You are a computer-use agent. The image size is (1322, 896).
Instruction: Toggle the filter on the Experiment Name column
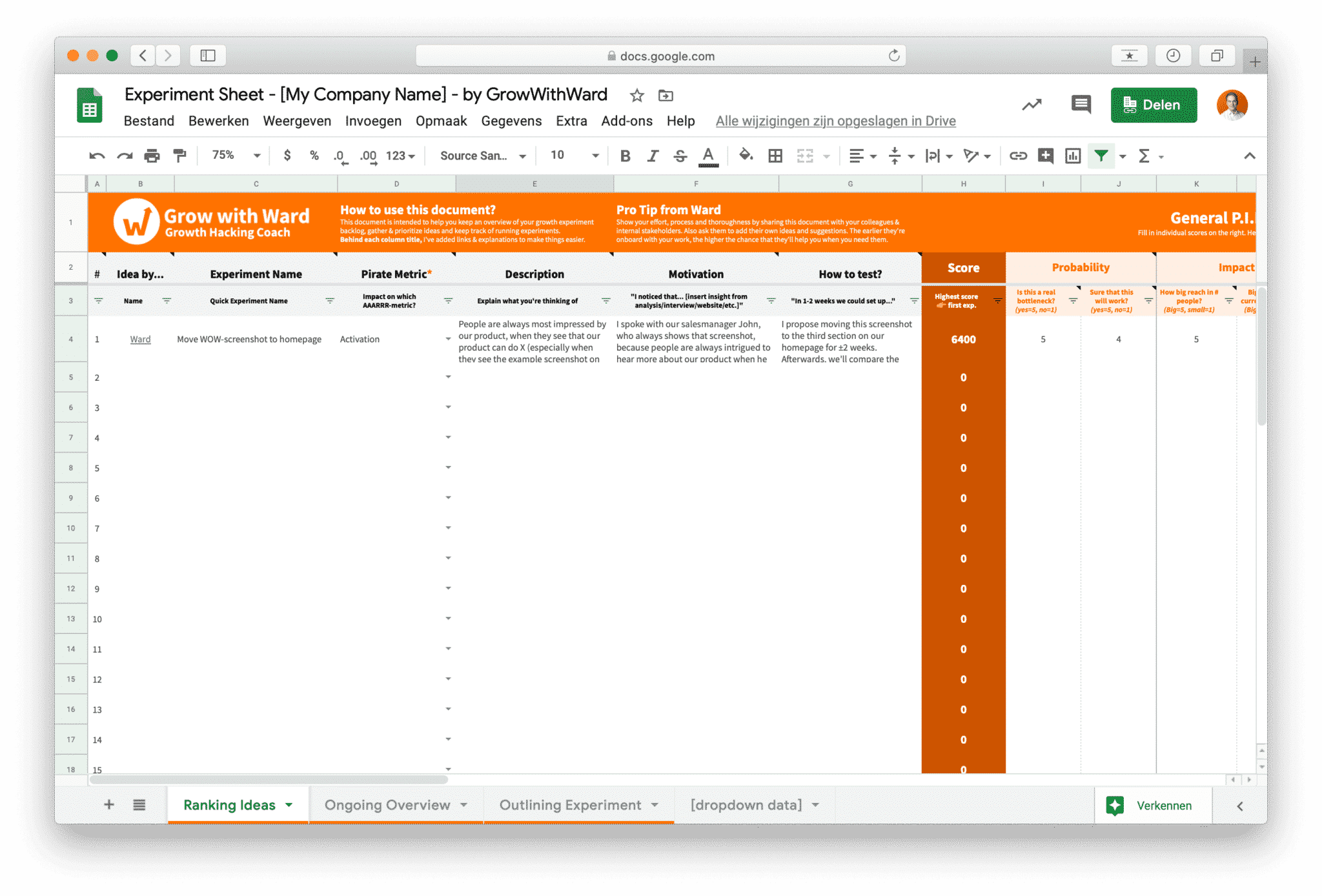coord(330,301)
